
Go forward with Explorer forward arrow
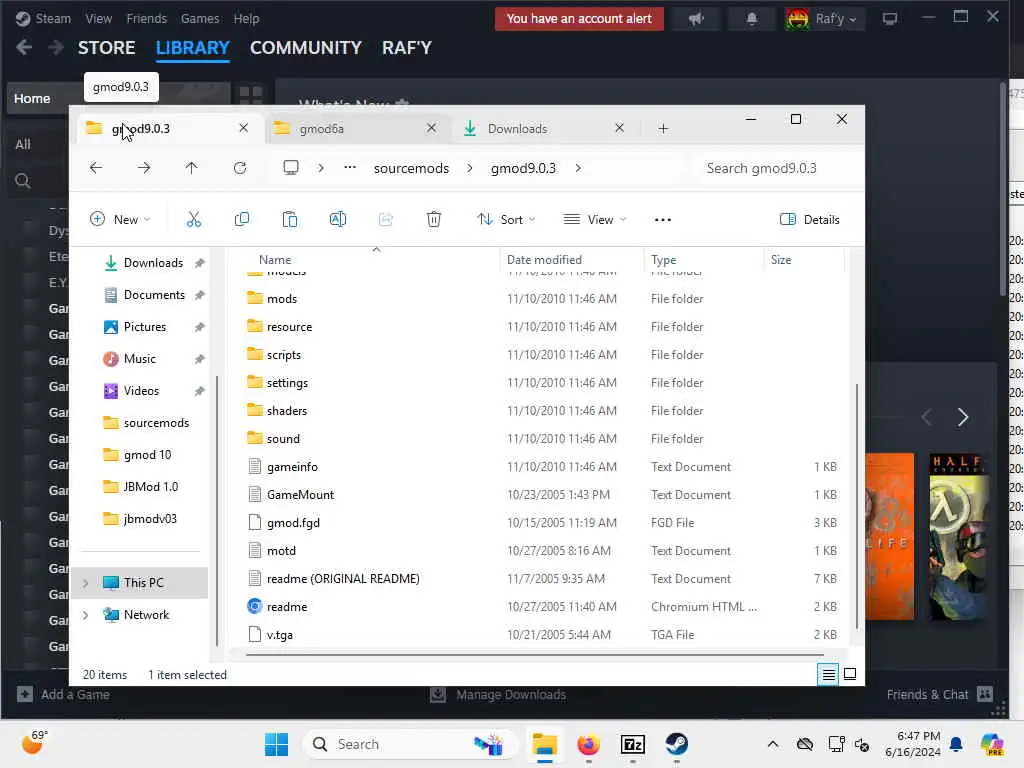point(144,168)
